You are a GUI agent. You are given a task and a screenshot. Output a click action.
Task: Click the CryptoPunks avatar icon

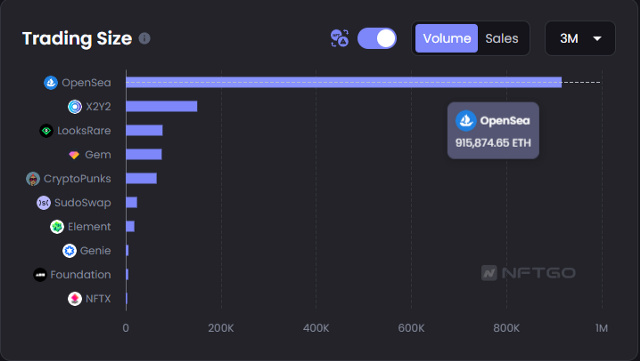pos(33,179)
